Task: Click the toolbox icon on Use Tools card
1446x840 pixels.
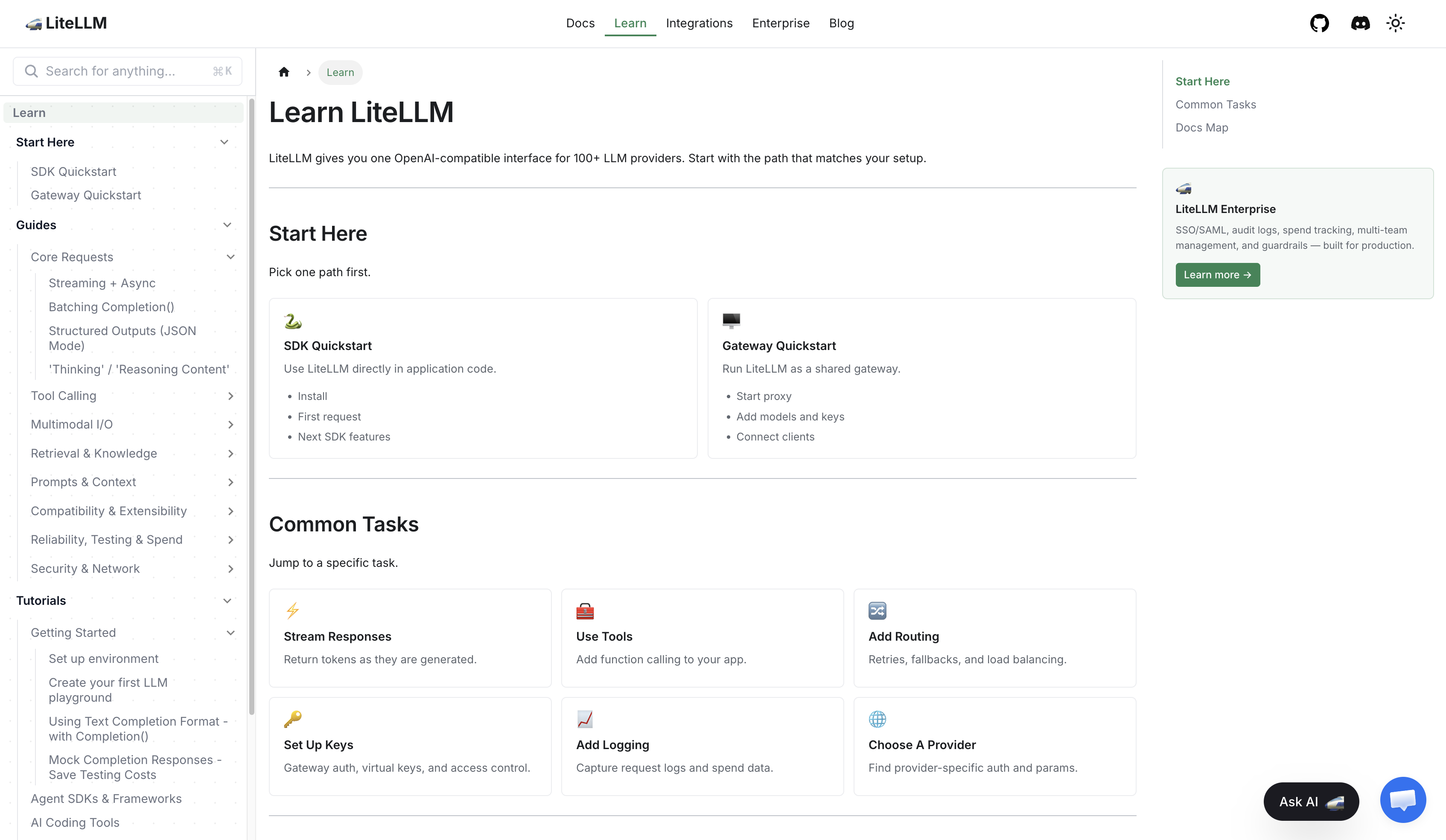Action: (x=585, y=611)
